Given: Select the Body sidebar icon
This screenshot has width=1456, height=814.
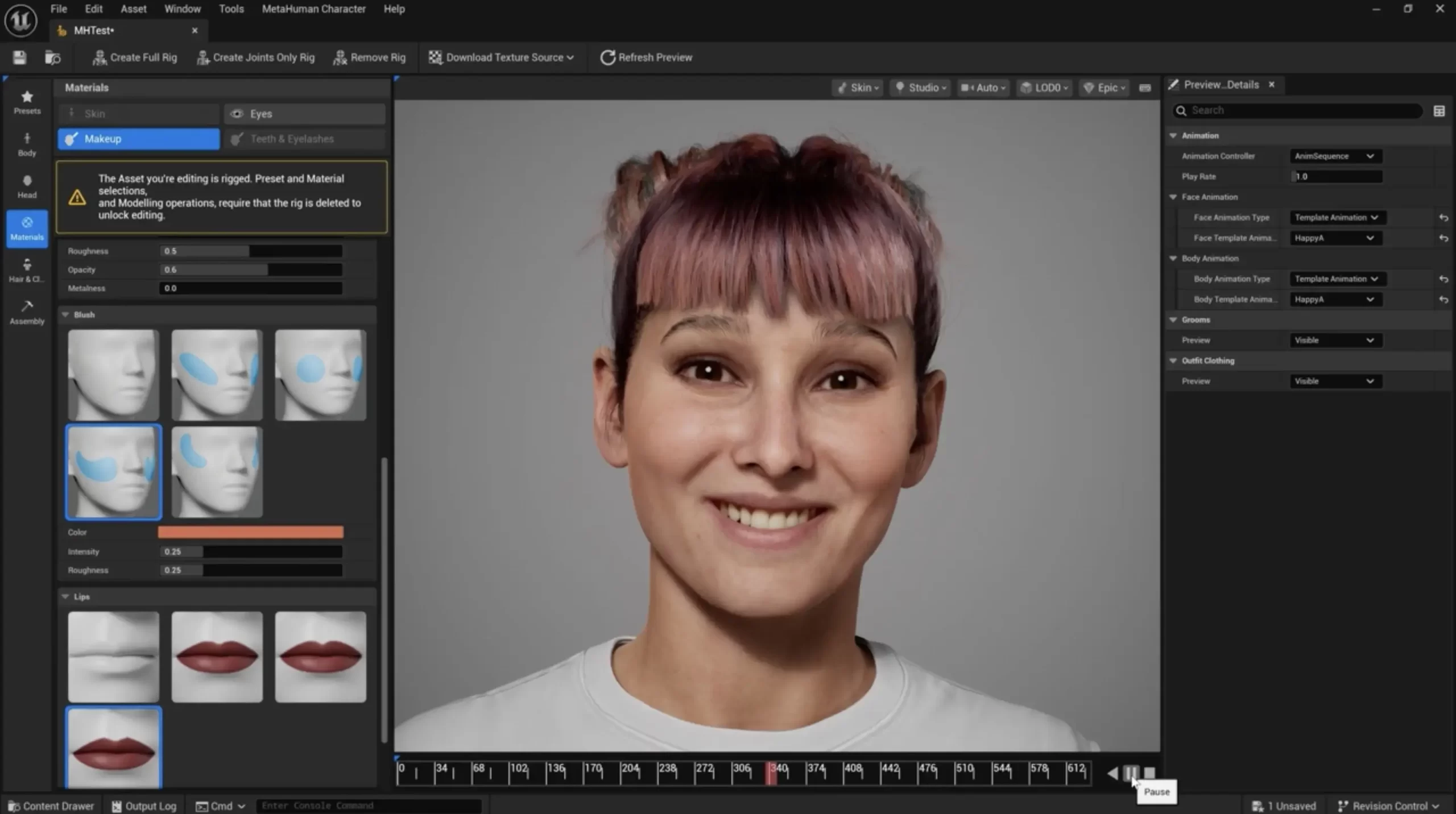Looking at the screenshot, I should pyautogui.click(x=27, y=144).
